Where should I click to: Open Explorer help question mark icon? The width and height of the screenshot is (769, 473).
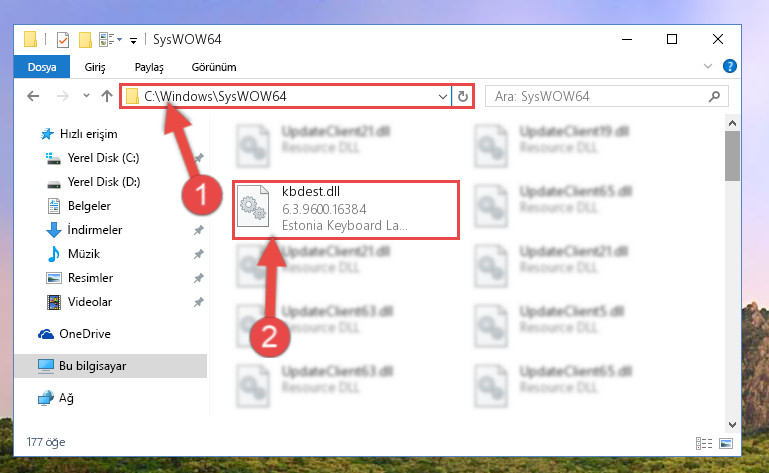tap(729, 66)
